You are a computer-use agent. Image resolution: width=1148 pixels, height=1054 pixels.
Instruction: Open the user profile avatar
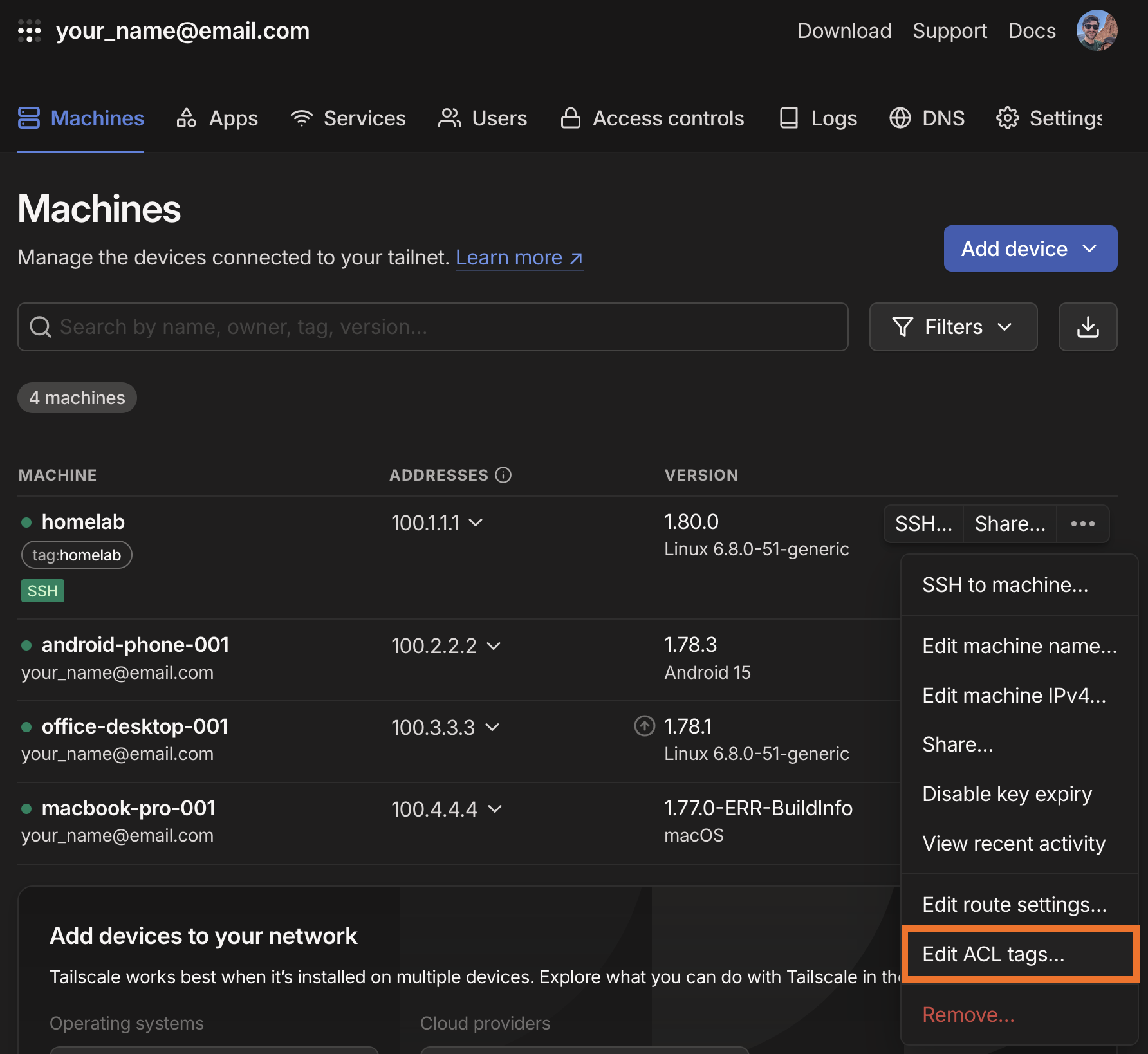(1097, 31)
